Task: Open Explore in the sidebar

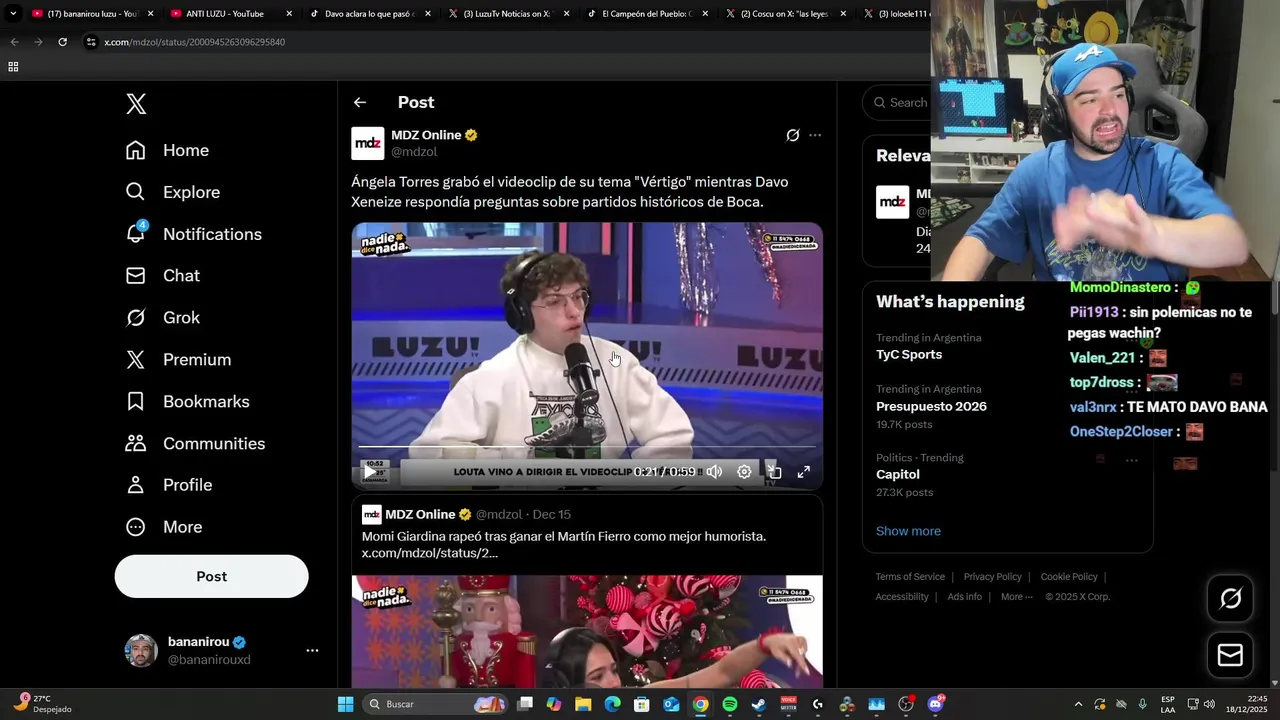Action: tap(172, 192)
